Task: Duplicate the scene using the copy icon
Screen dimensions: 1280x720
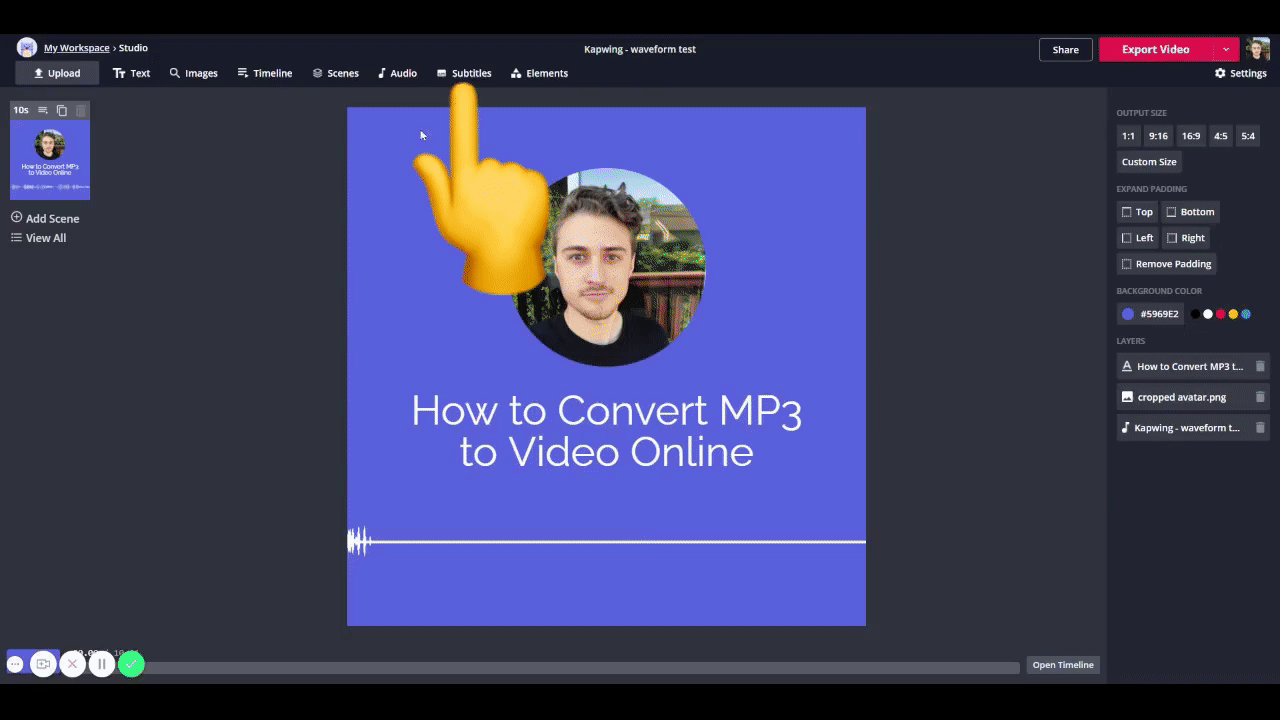Action: coord(62,110)
